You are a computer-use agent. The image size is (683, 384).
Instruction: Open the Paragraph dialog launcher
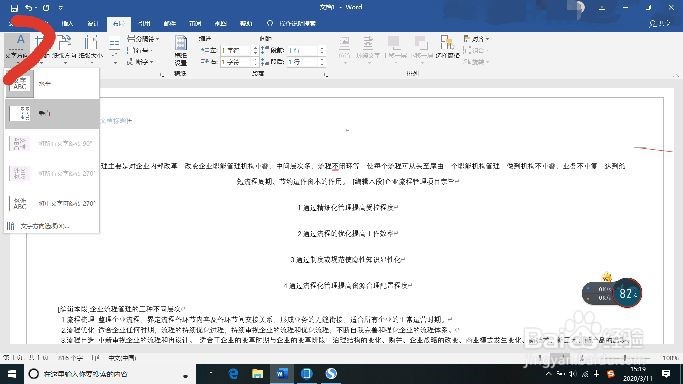(x=326, y=75)
